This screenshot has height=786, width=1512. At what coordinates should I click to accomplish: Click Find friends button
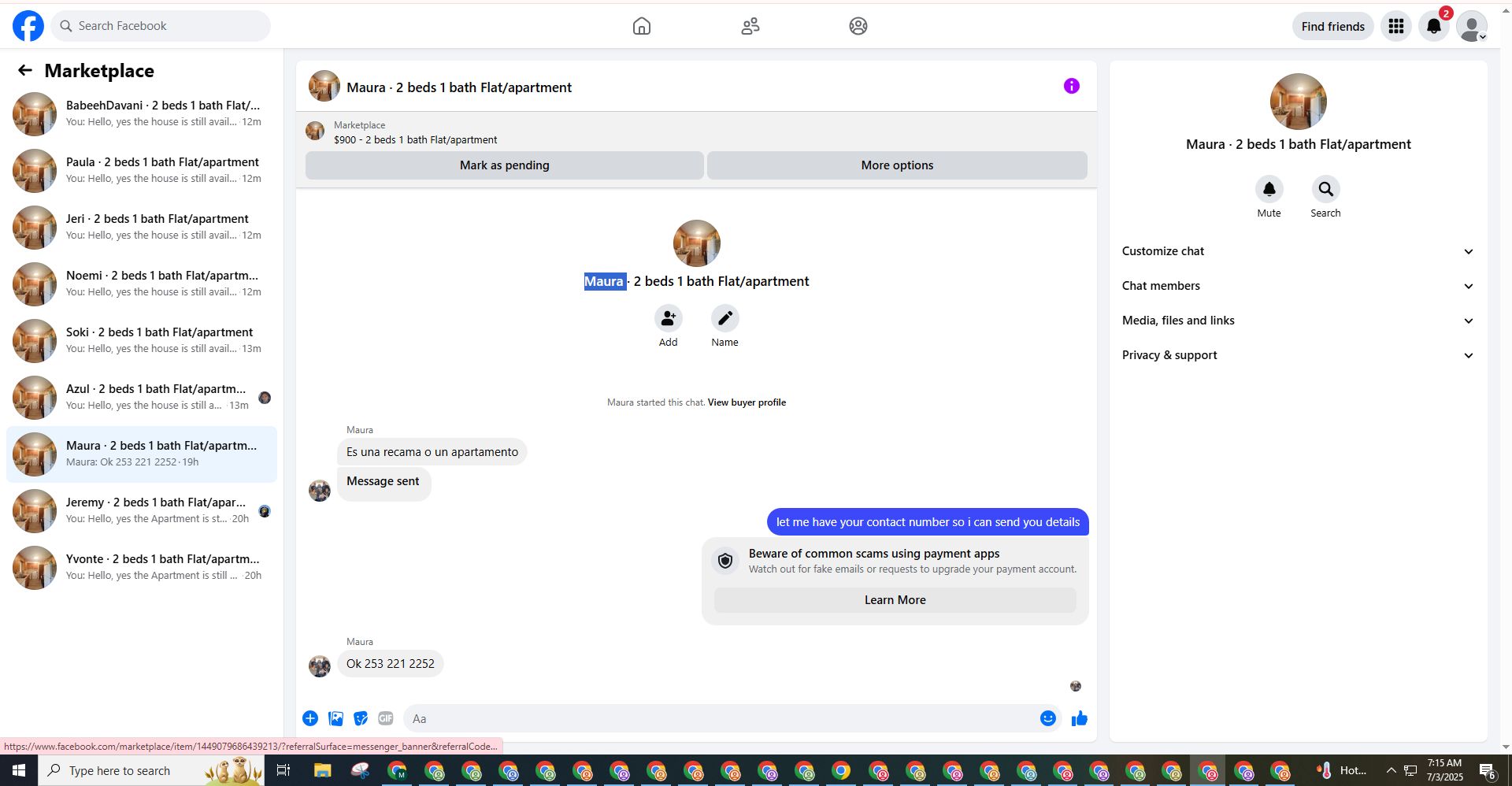[x=1332, y=26]
